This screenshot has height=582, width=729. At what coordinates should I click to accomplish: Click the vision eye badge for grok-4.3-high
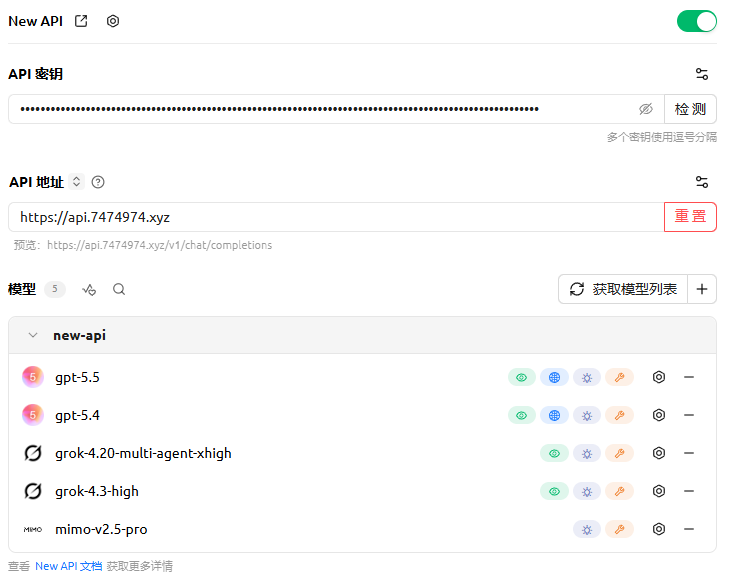[554, 492]
